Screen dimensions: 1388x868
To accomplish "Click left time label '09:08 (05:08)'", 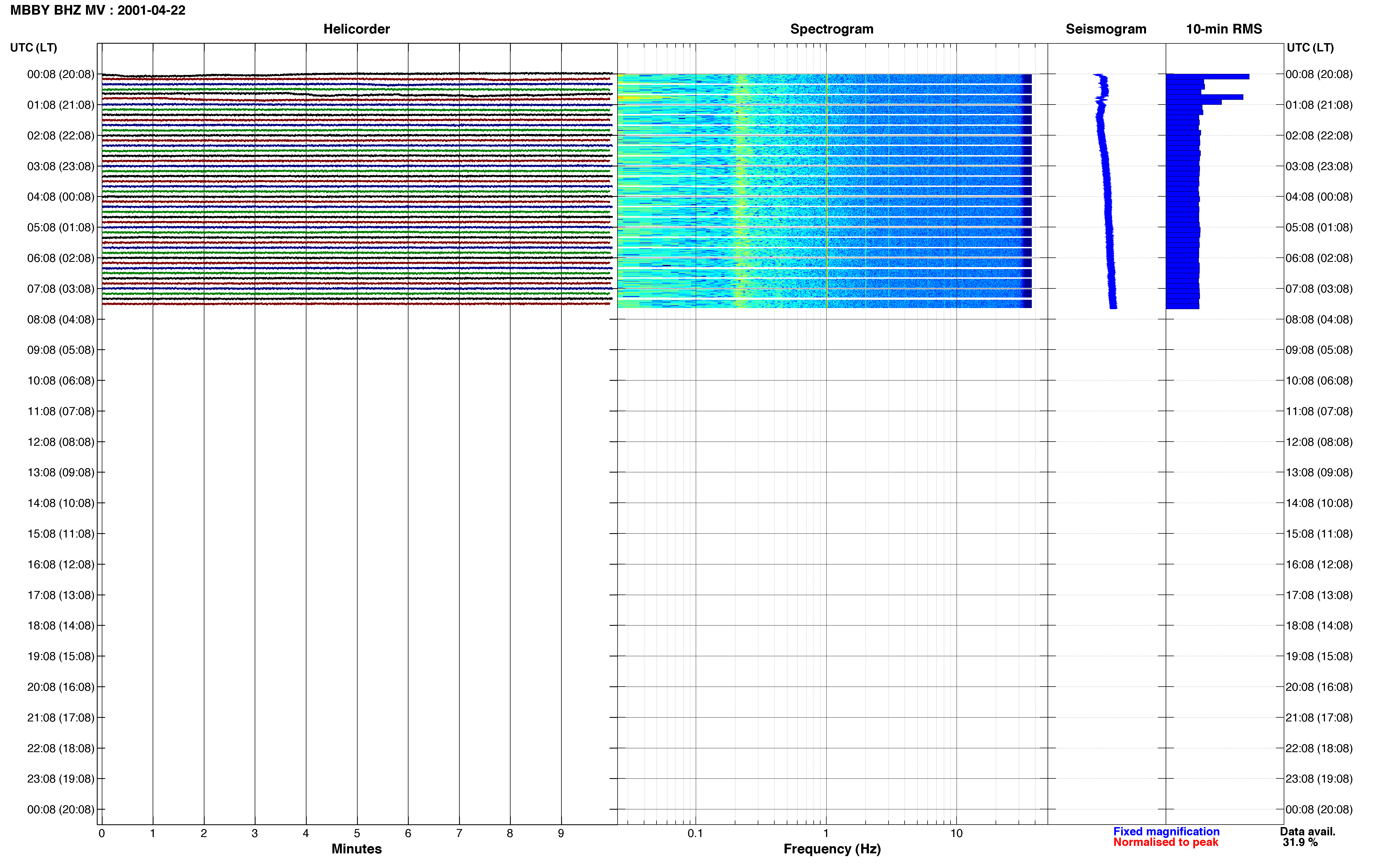I will pyautogui.click(x=60, y=350).
